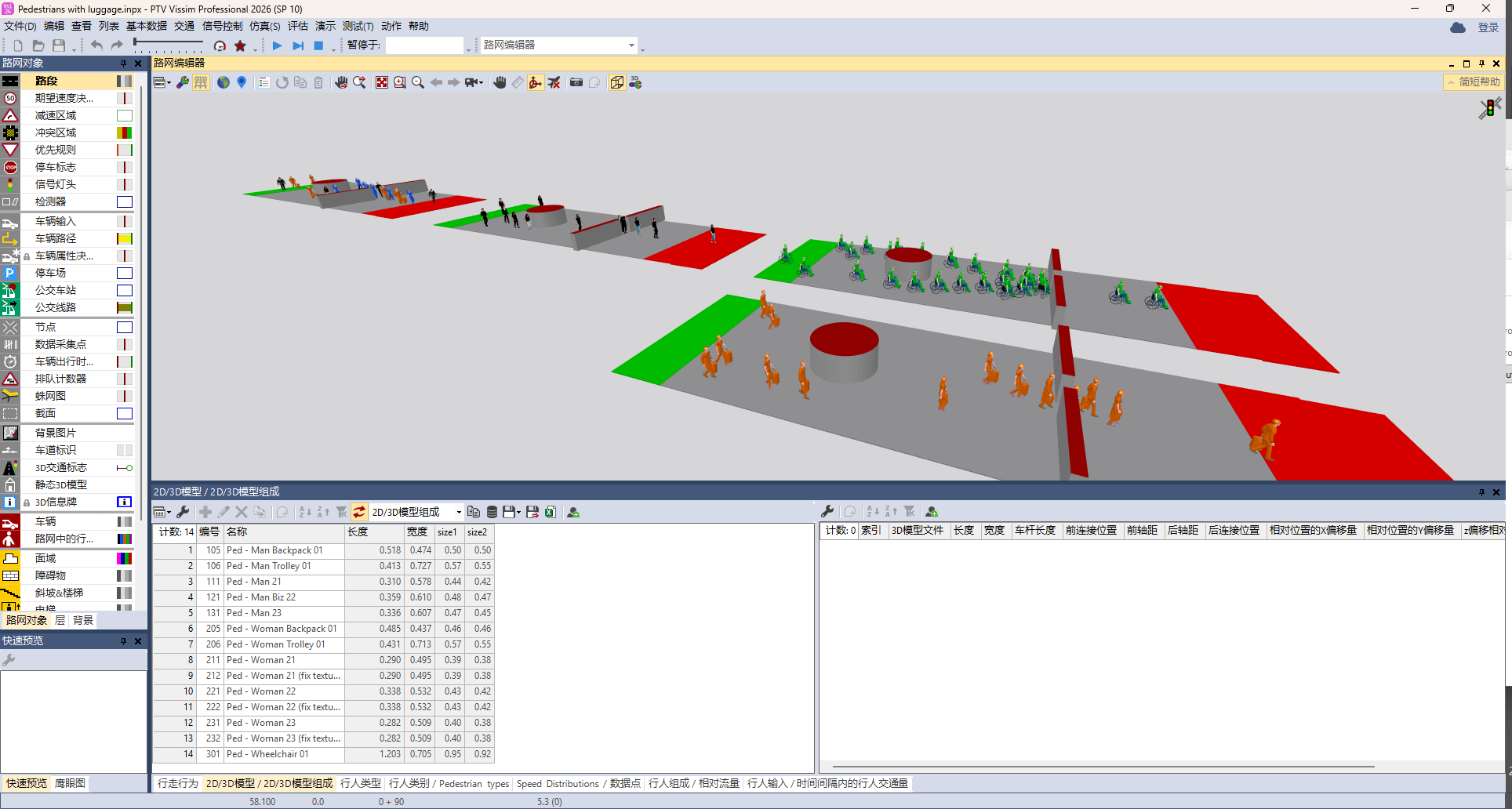Click the list synchronization arrows icon
The width and height of the screenshot is (1512, 809).
tap(359, 512)
